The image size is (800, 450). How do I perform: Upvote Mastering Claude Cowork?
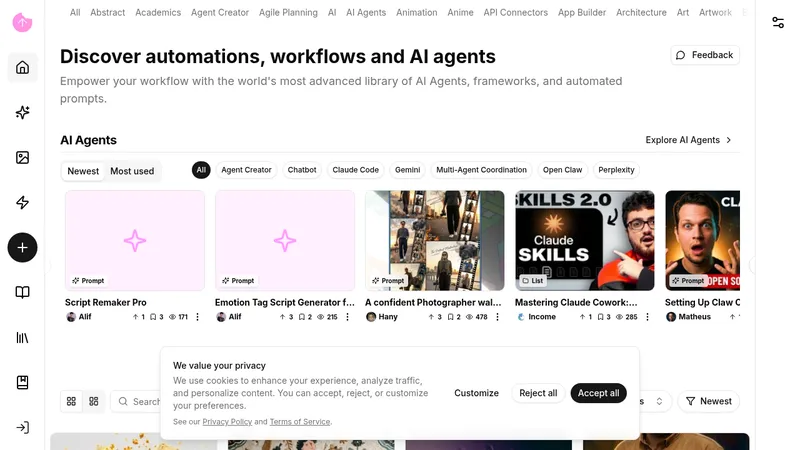click(585, 317)
